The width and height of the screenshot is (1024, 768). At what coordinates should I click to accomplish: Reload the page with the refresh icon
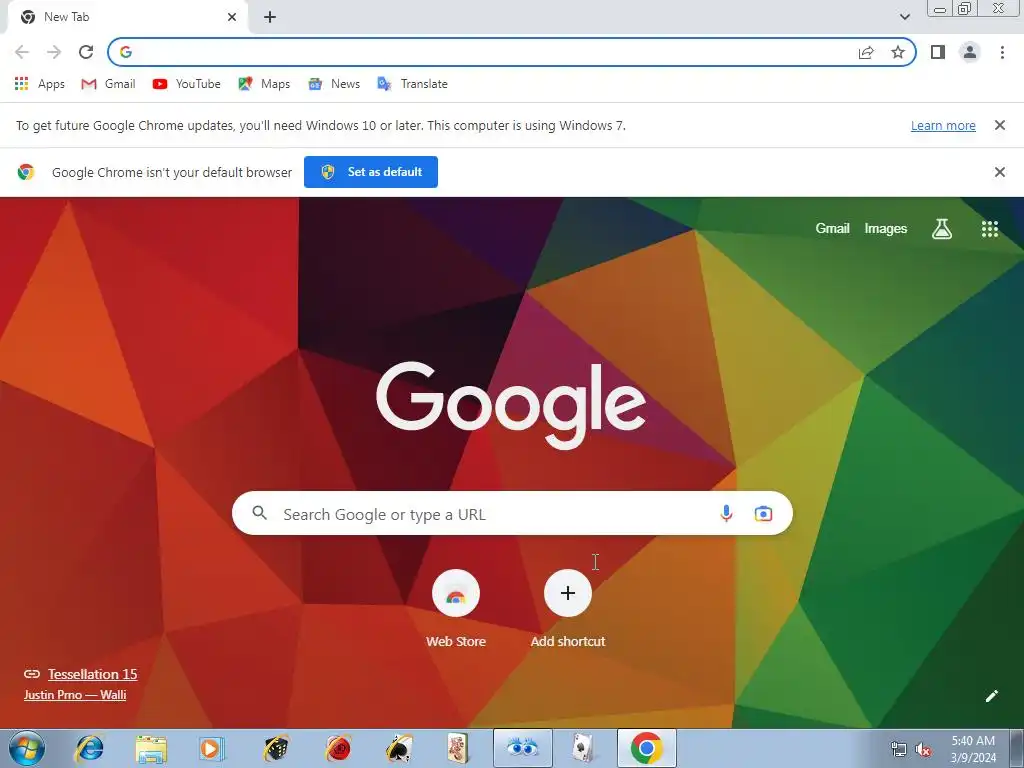(86, 52)
